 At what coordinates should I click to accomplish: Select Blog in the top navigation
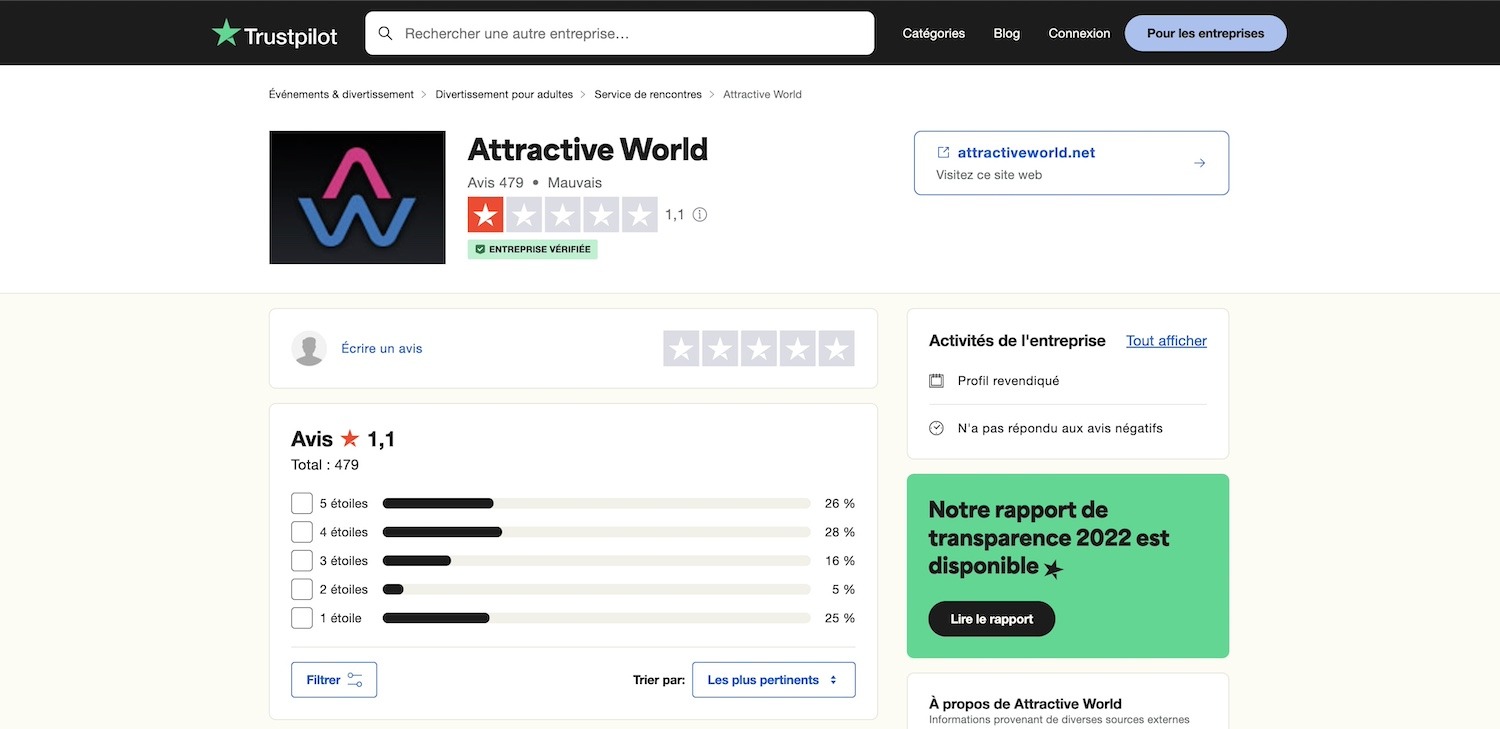tap(1006, 32)
